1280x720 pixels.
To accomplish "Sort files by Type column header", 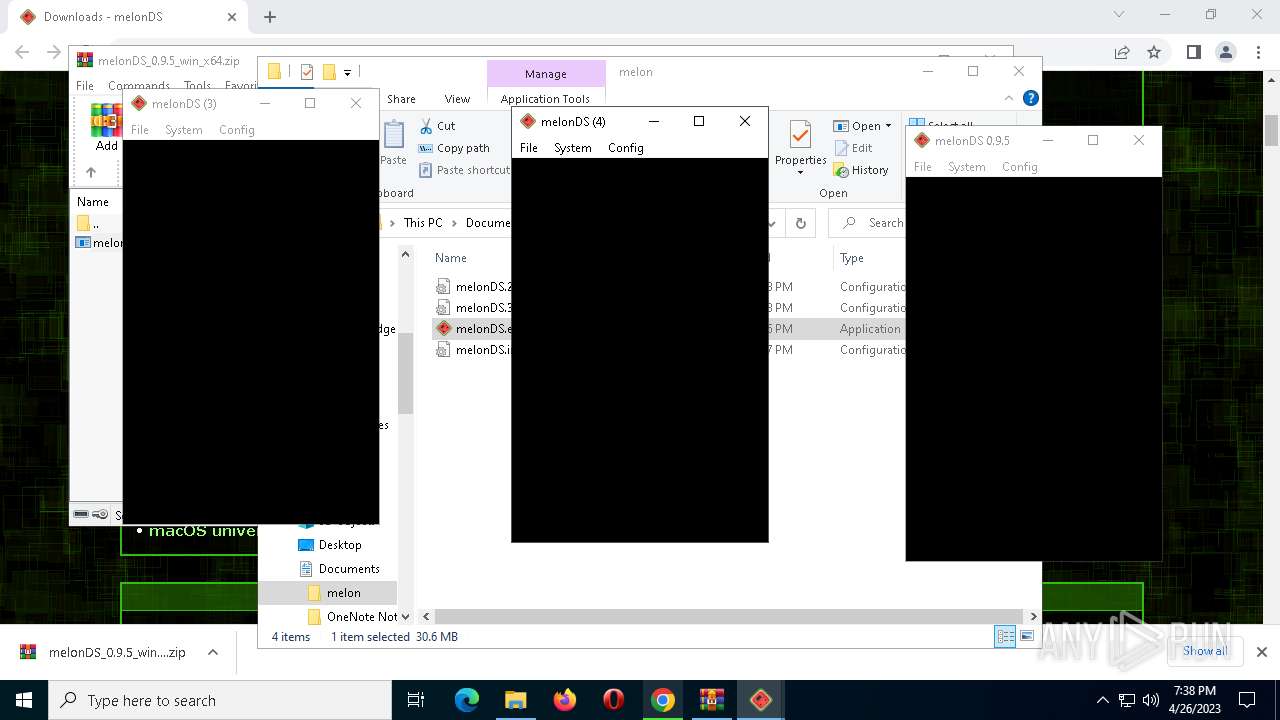I will pyautogui.click(x=852, y=258).
